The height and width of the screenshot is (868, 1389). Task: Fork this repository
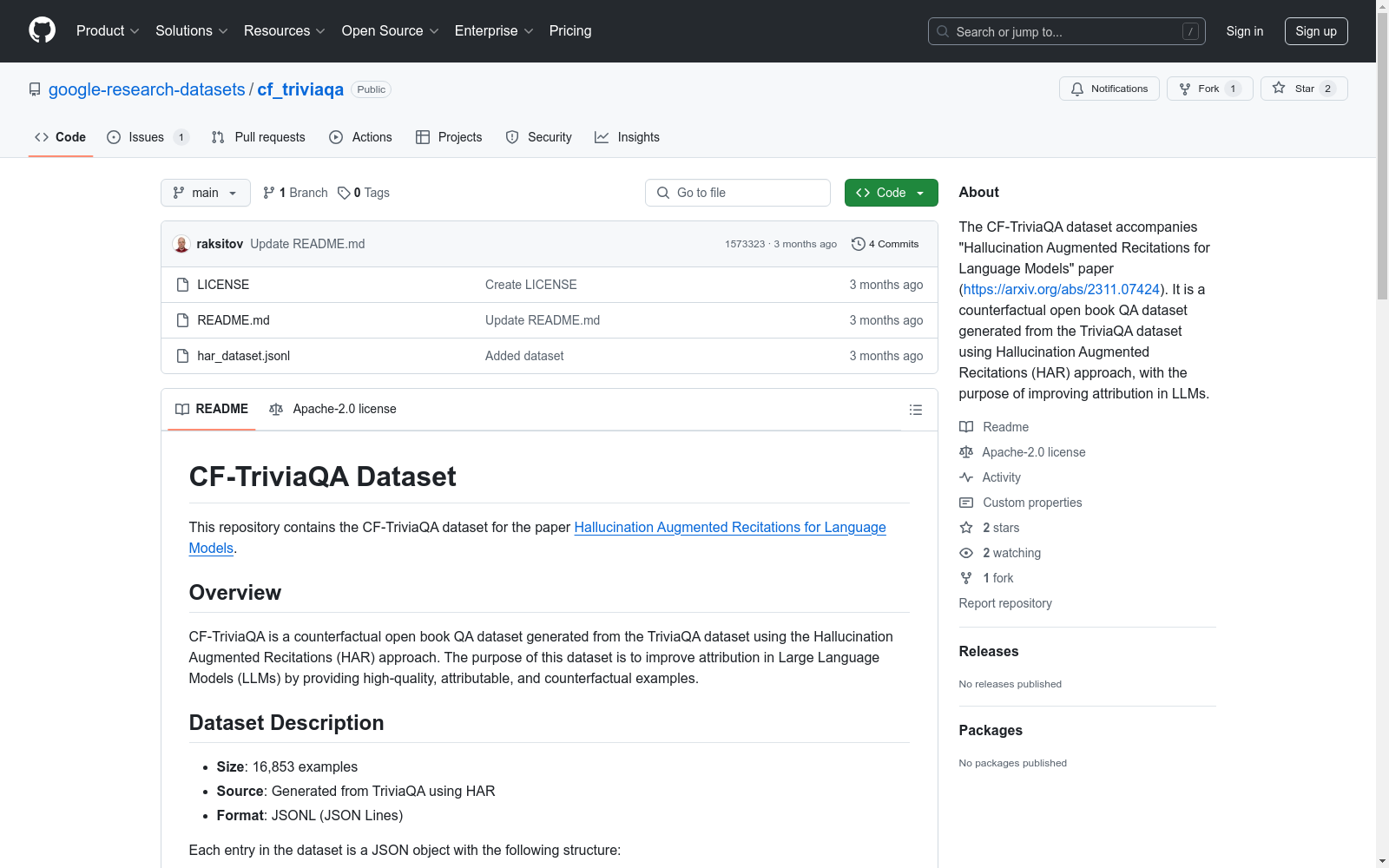pyautogui.click(x=1209, y=89)
